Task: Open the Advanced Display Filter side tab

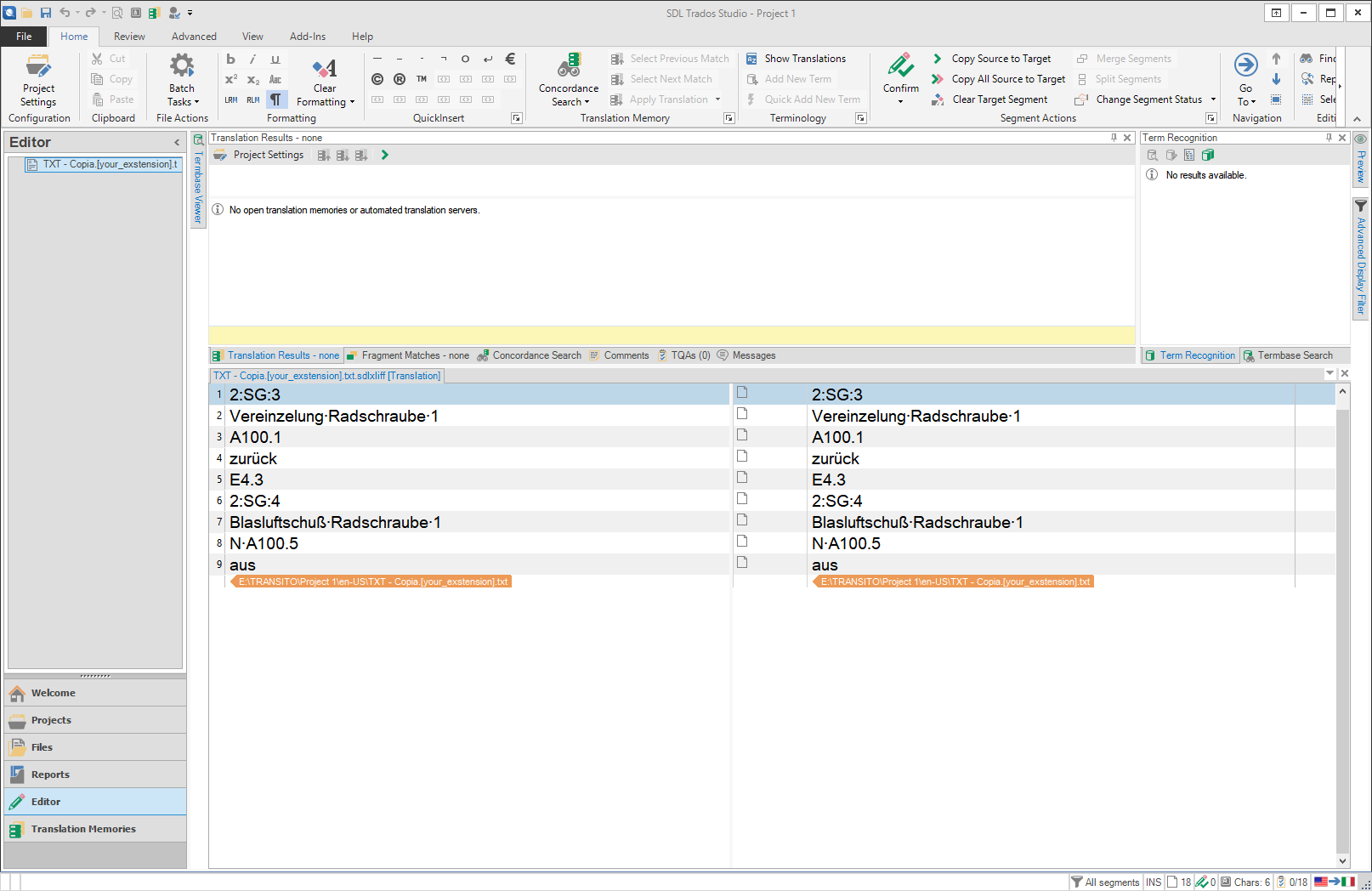Action: tap(1361, 258)
